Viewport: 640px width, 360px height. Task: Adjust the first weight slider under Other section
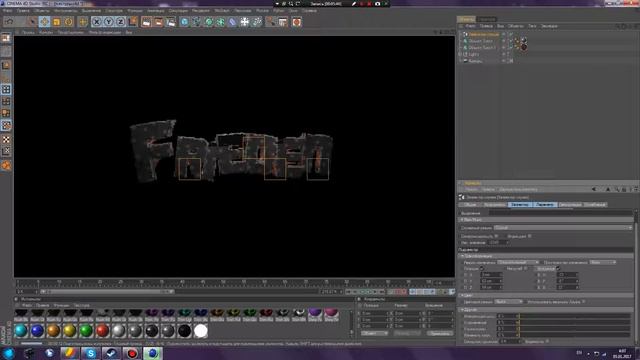[564, 316]
